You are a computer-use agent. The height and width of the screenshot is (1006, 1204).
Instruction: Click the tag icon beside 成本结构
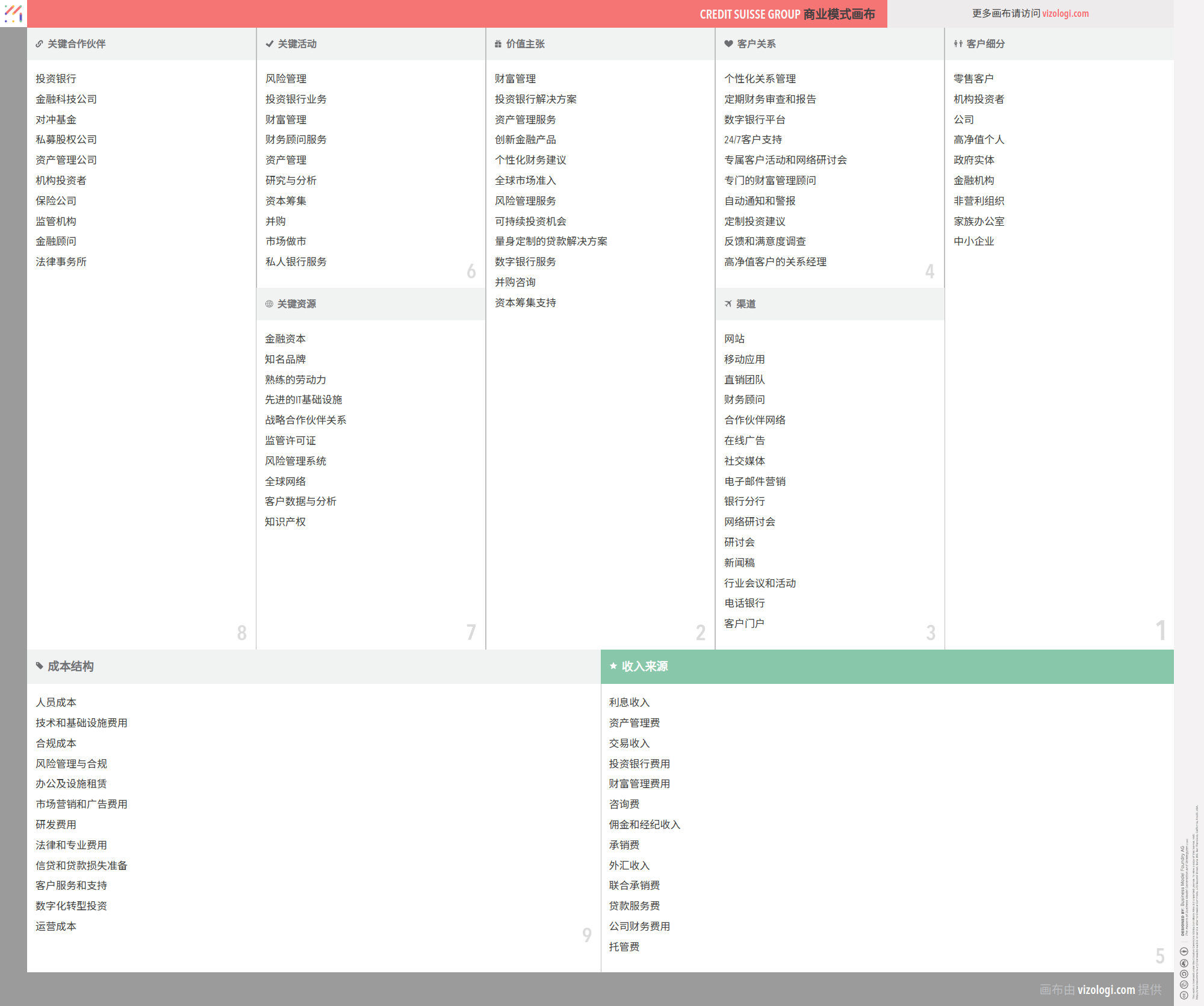(x=40, y=666)
